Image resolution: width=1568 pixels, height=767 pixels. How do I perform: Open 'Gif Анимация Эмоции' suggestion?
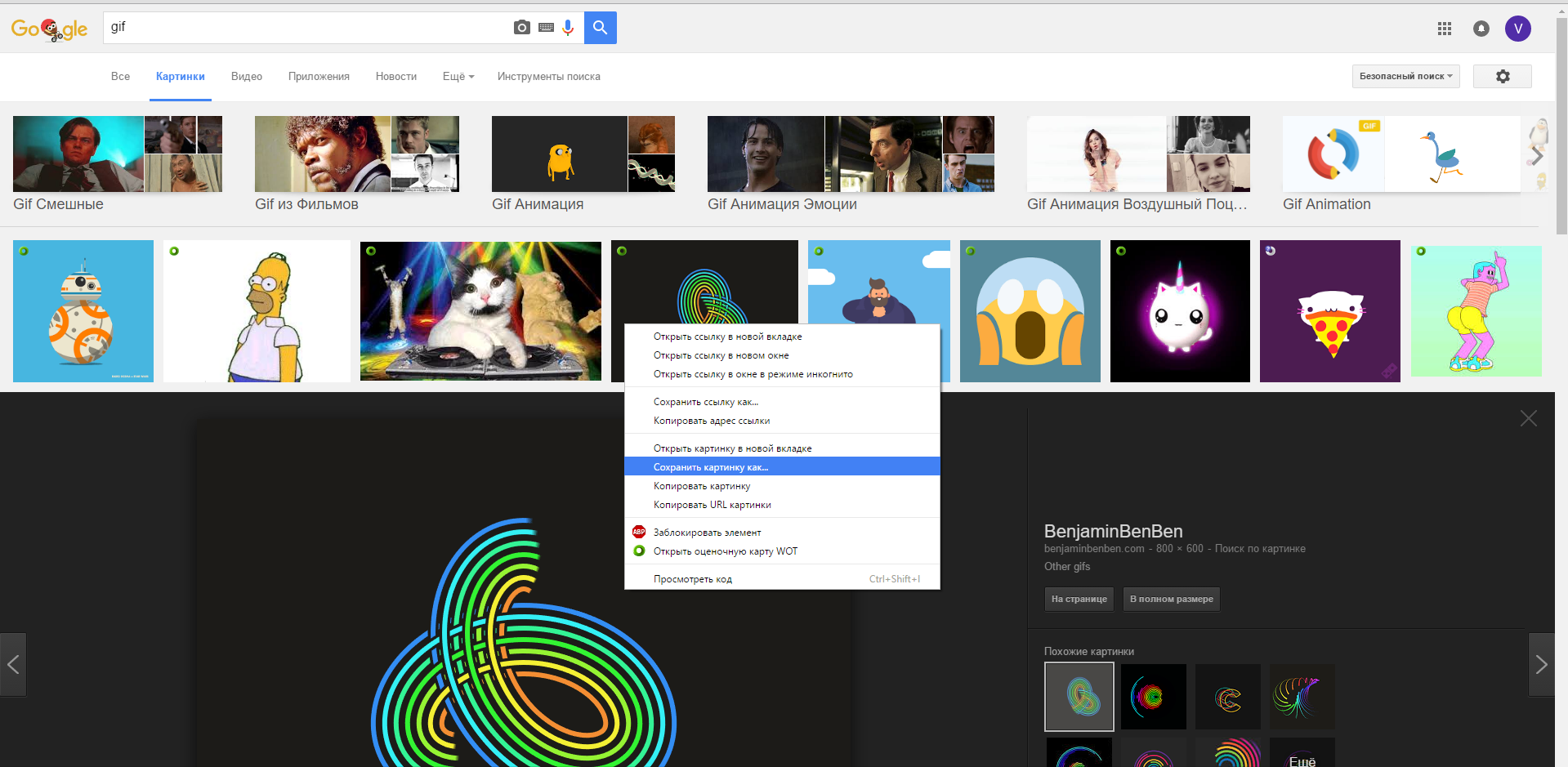point(851,164)
